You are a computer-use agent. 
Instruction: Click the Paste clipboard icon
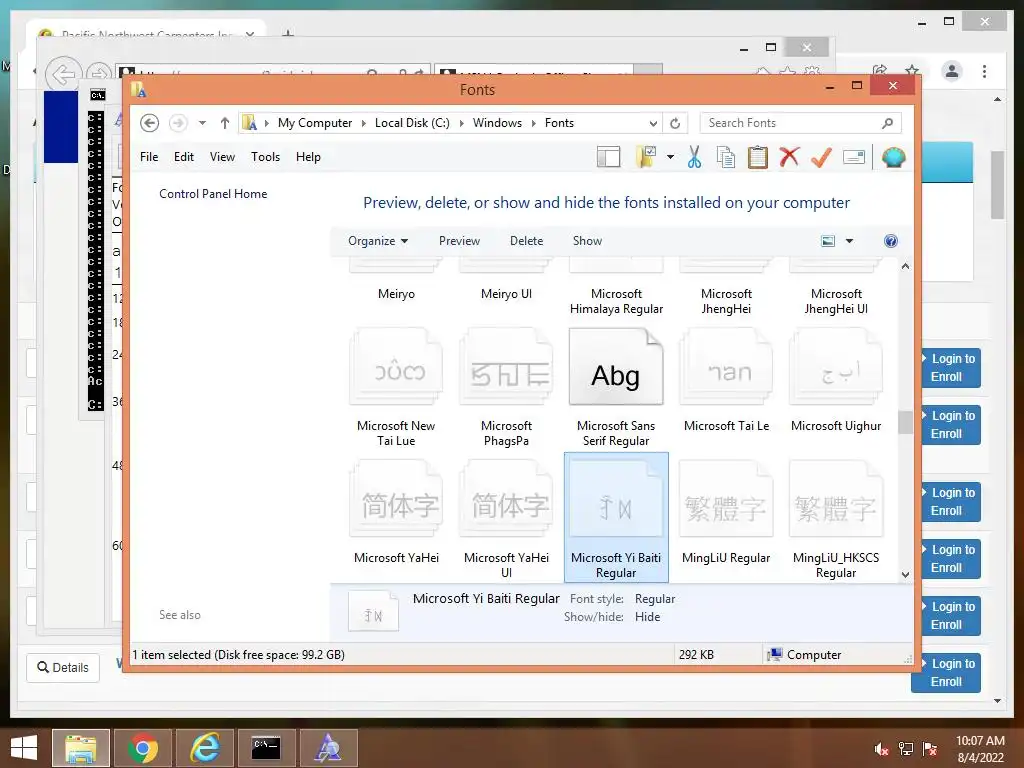758,157
